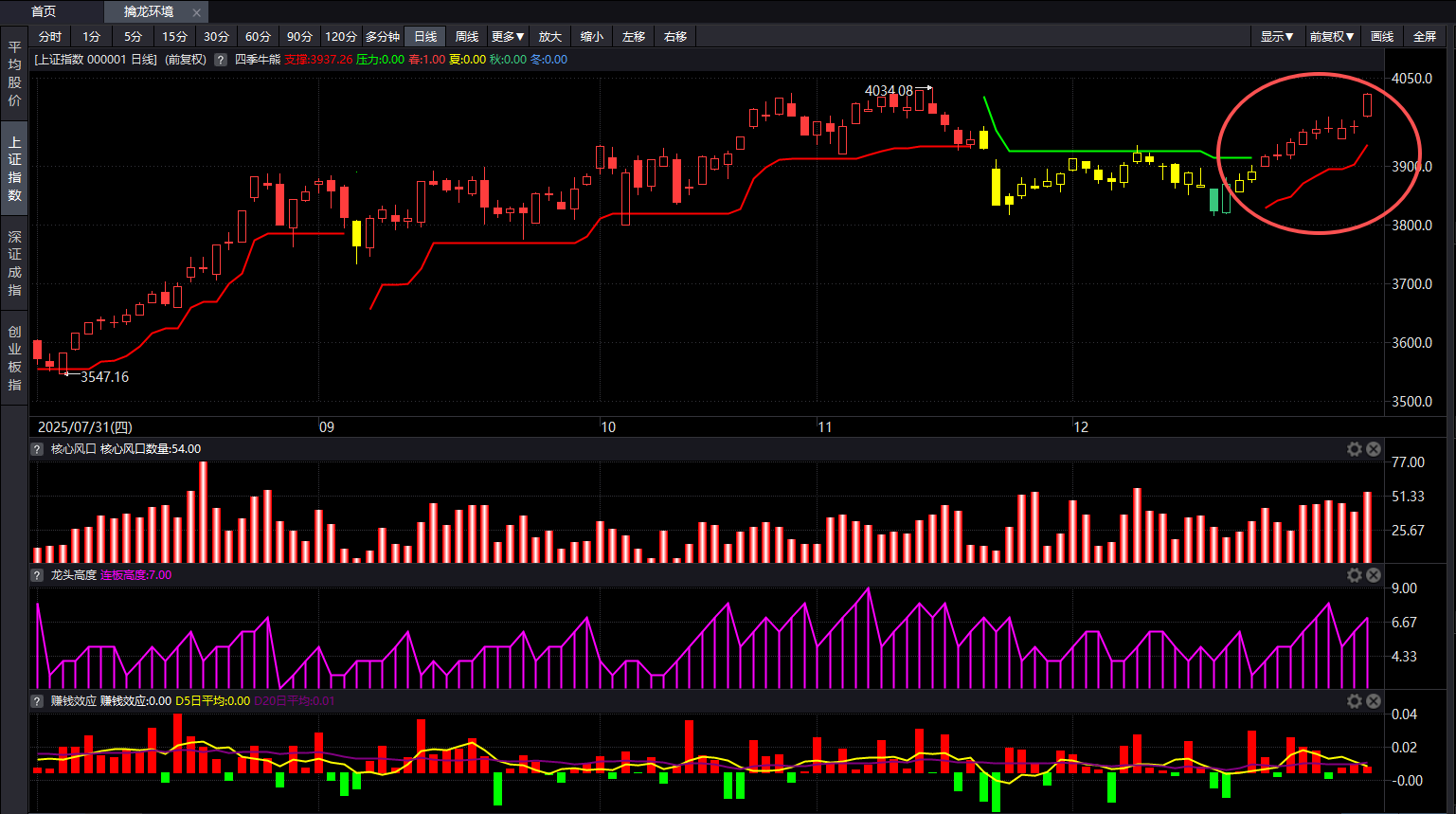
Task: Open the 前复权 adjustment dropdown
Action: [1332, 36]
